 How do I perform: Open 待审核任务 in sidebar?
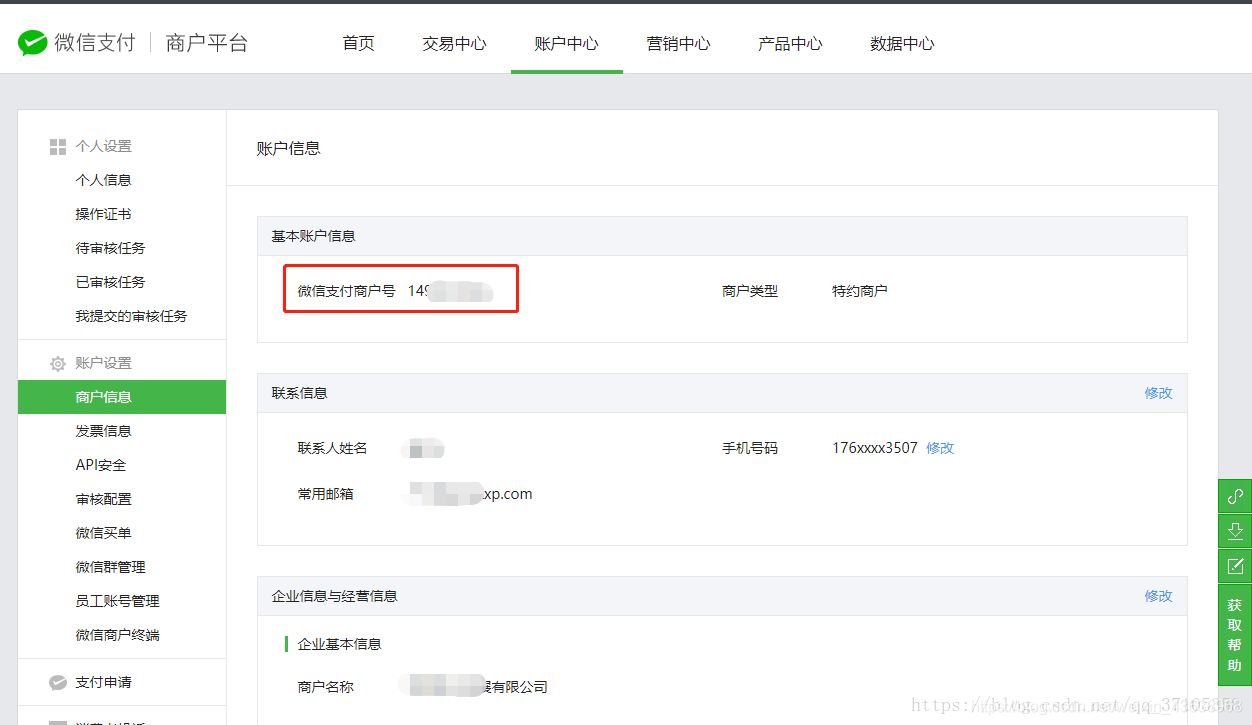coord(111,248)
